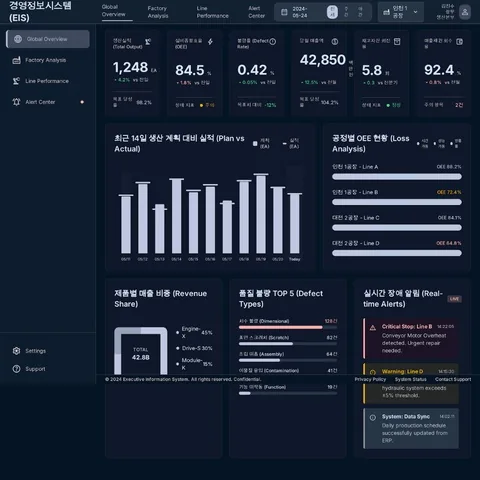This screenshot has height=480, width=480.
Task: Click the Dimensional defect bar
Action: tap(288, 327)
